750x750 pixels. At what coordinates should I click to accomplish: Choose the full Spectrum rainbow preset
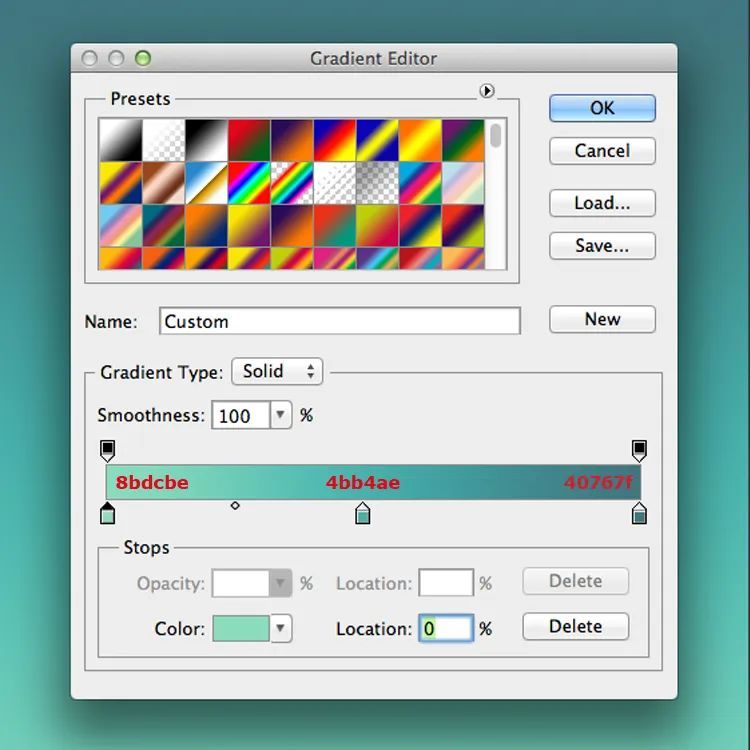click(x=249, y=183)
